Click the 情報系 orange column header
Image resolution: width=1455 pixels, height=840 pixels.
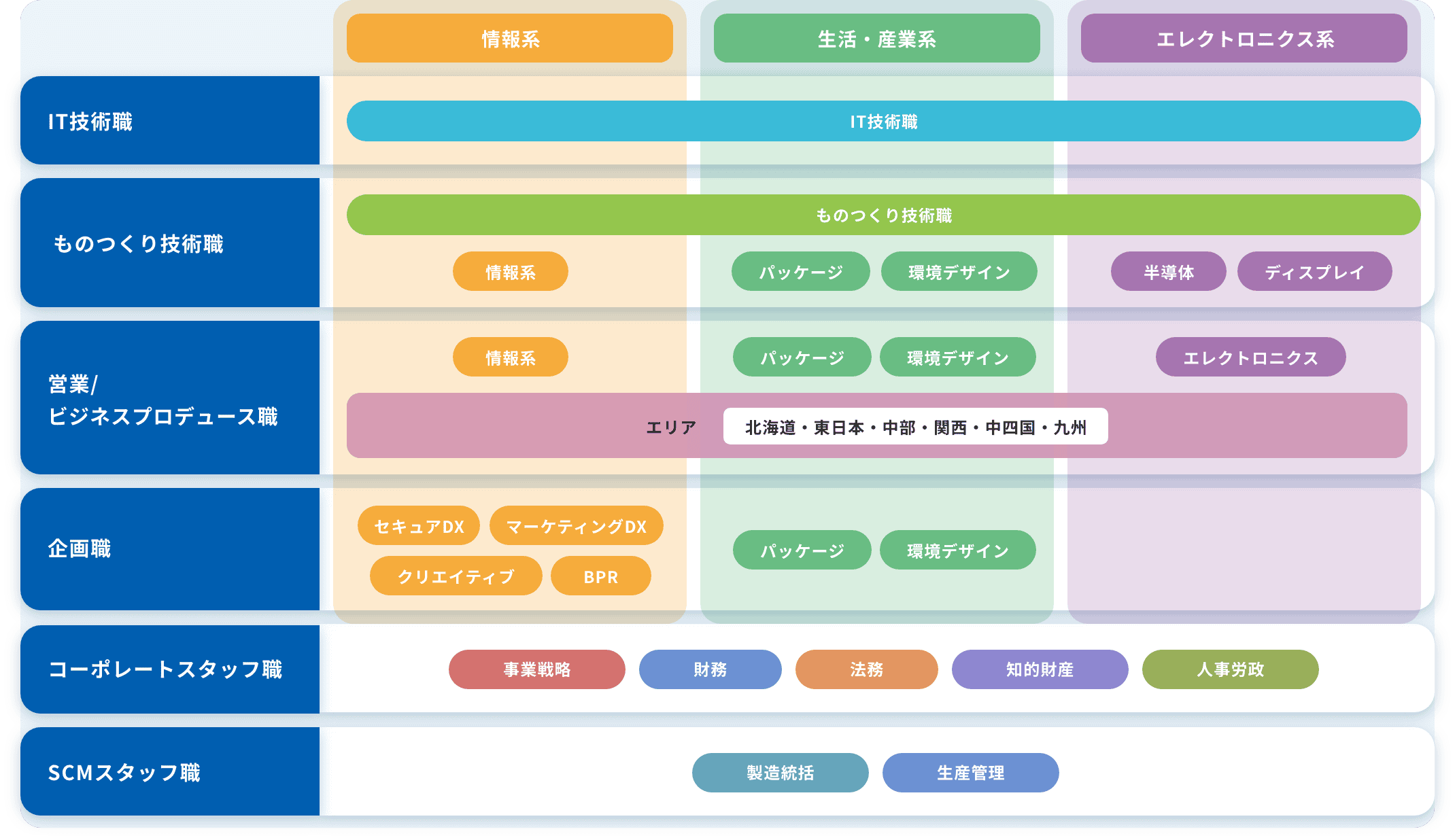point(509,39)
